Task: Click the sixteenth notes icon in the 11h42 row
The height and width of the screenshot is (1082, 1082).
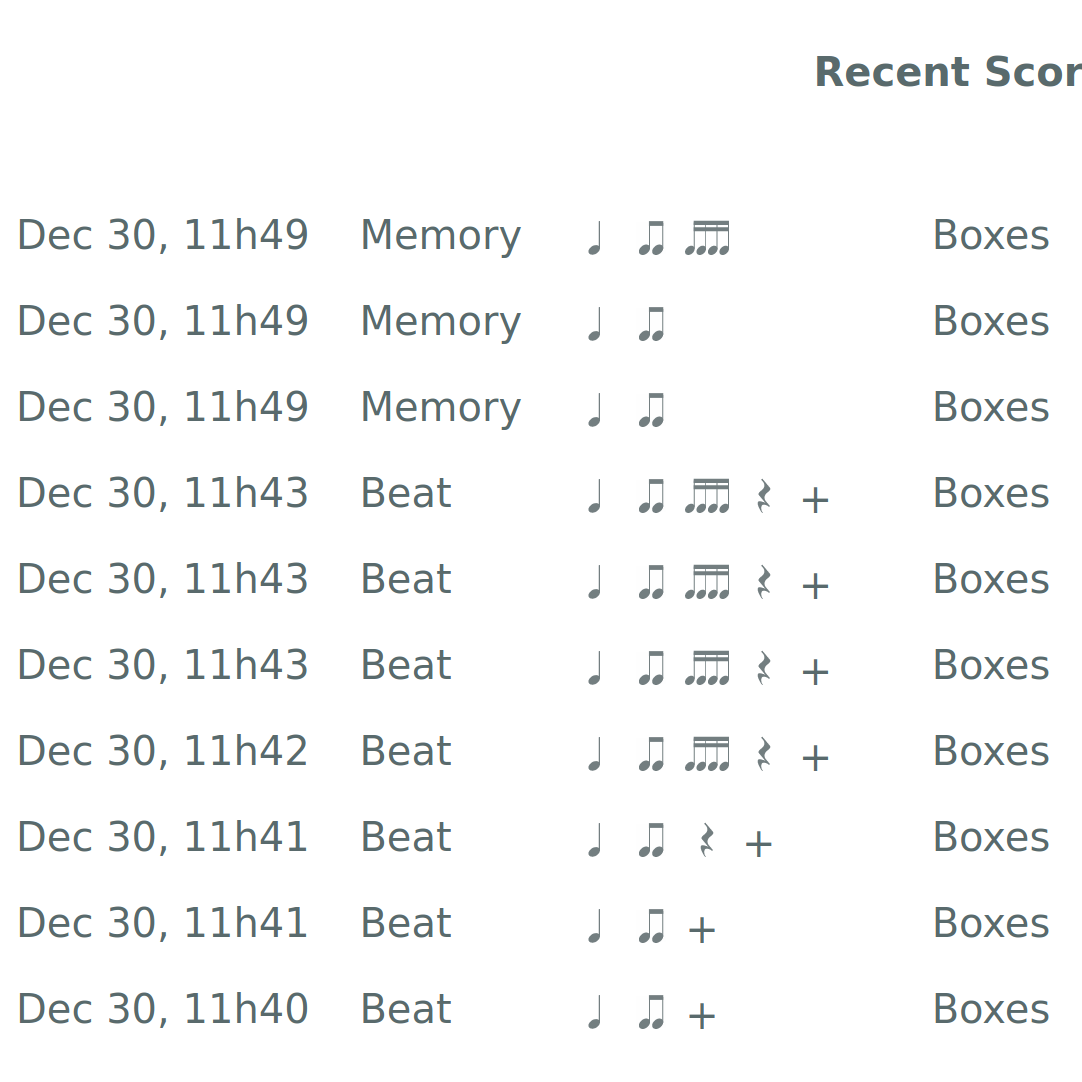Action: (x=707, y=754)
